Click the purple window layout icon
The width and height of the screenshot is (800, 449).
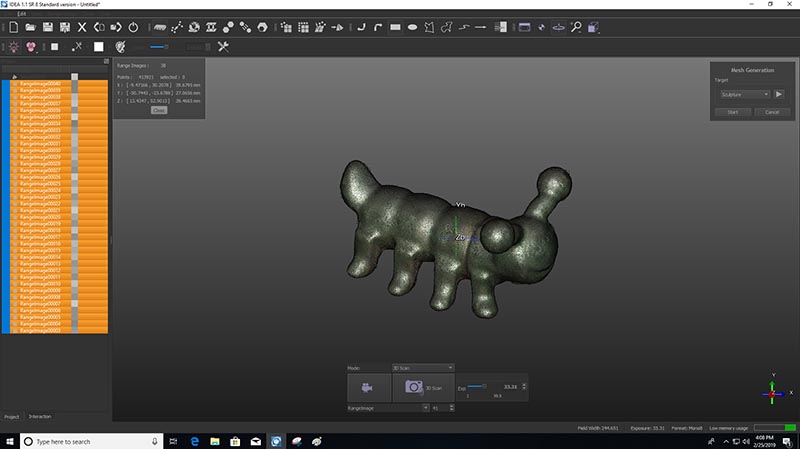pyautogui.click(x=524, y=27)
